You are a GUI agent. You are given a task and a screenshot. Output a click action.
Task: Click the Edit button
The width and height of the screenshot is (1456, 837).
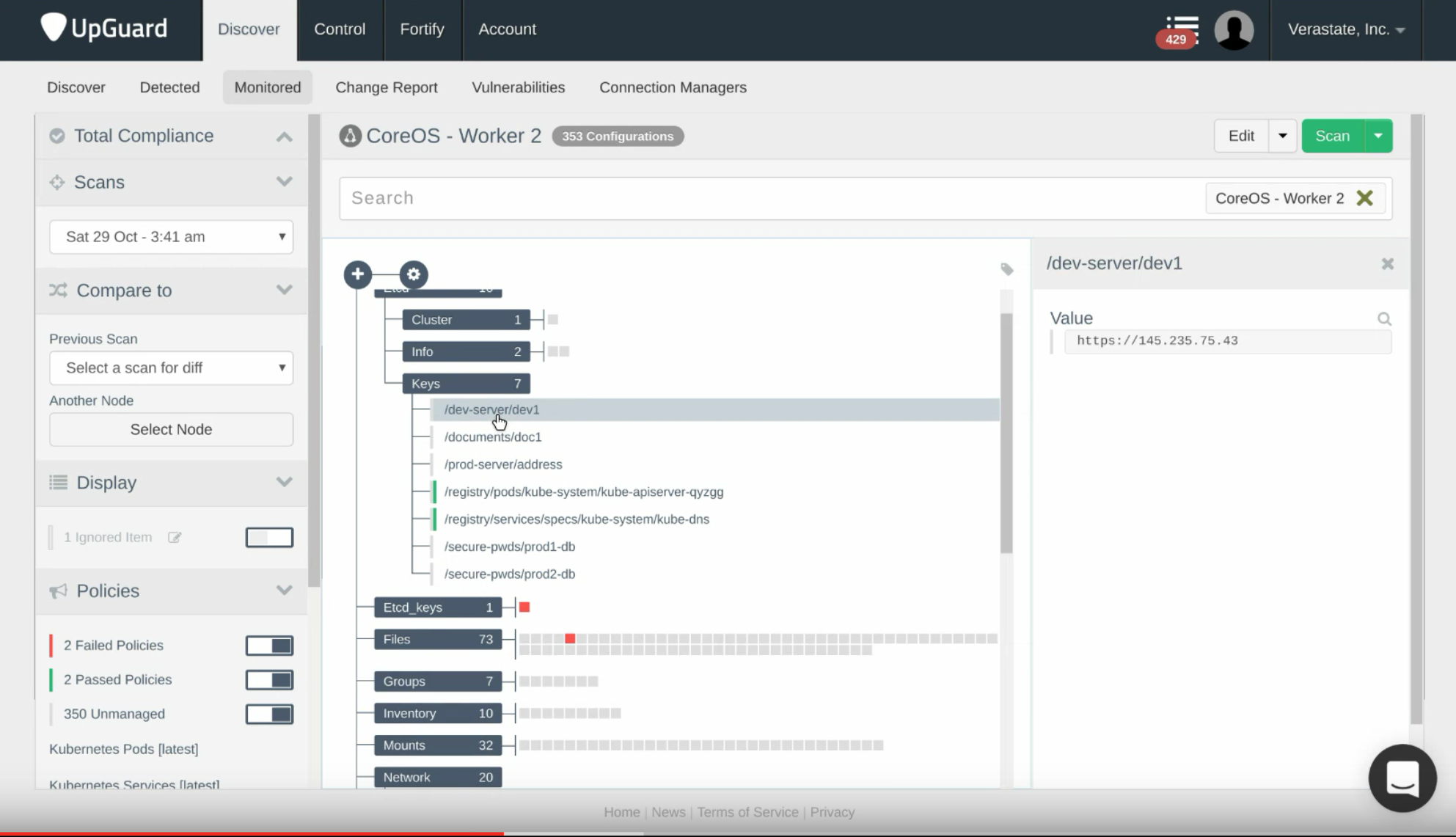pos(1241,136)
